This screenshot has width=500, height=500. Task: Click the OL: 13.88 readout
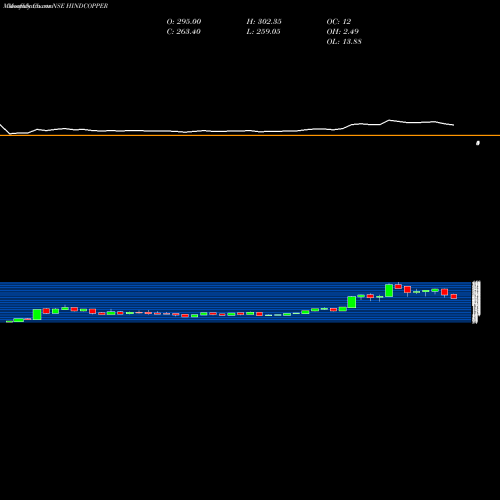pos(344,41)
